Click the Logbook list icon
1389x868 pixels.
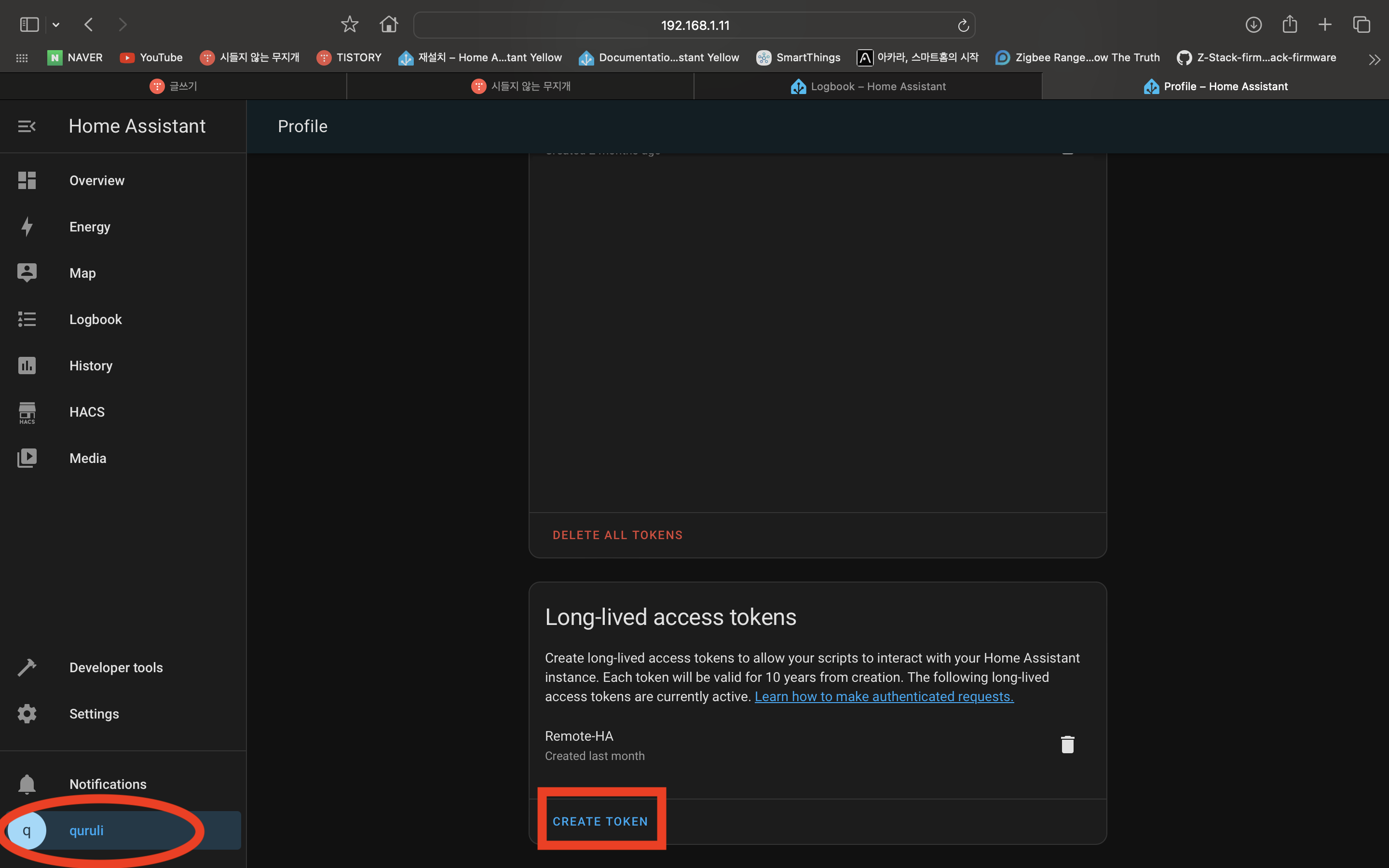[x=27, y=319]
